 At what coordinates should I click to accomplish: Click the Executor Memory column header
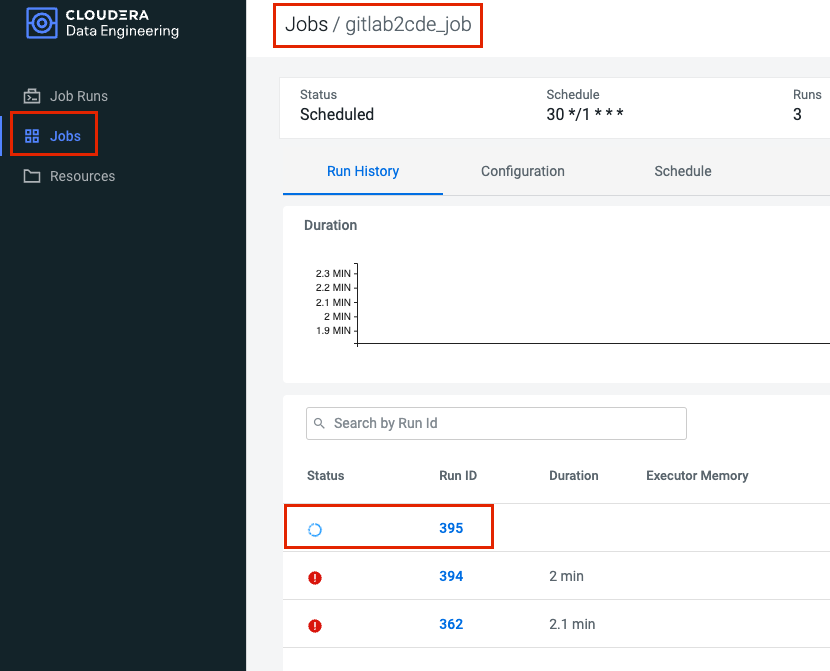pos(697,476)
